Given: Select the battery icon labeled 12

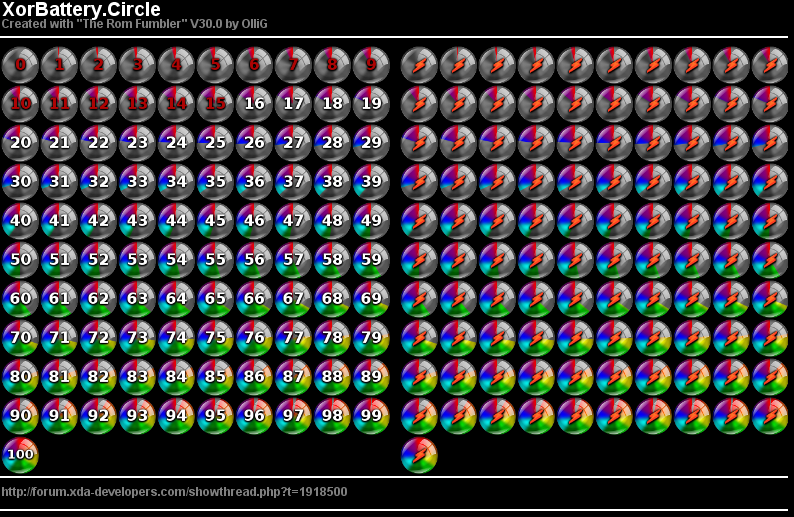Looking at the screenshot, I should point(98,104).
